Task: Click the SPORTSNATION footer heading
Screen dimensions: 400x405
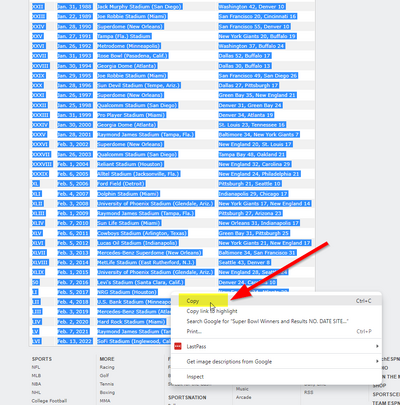Action: click(187, 397)
